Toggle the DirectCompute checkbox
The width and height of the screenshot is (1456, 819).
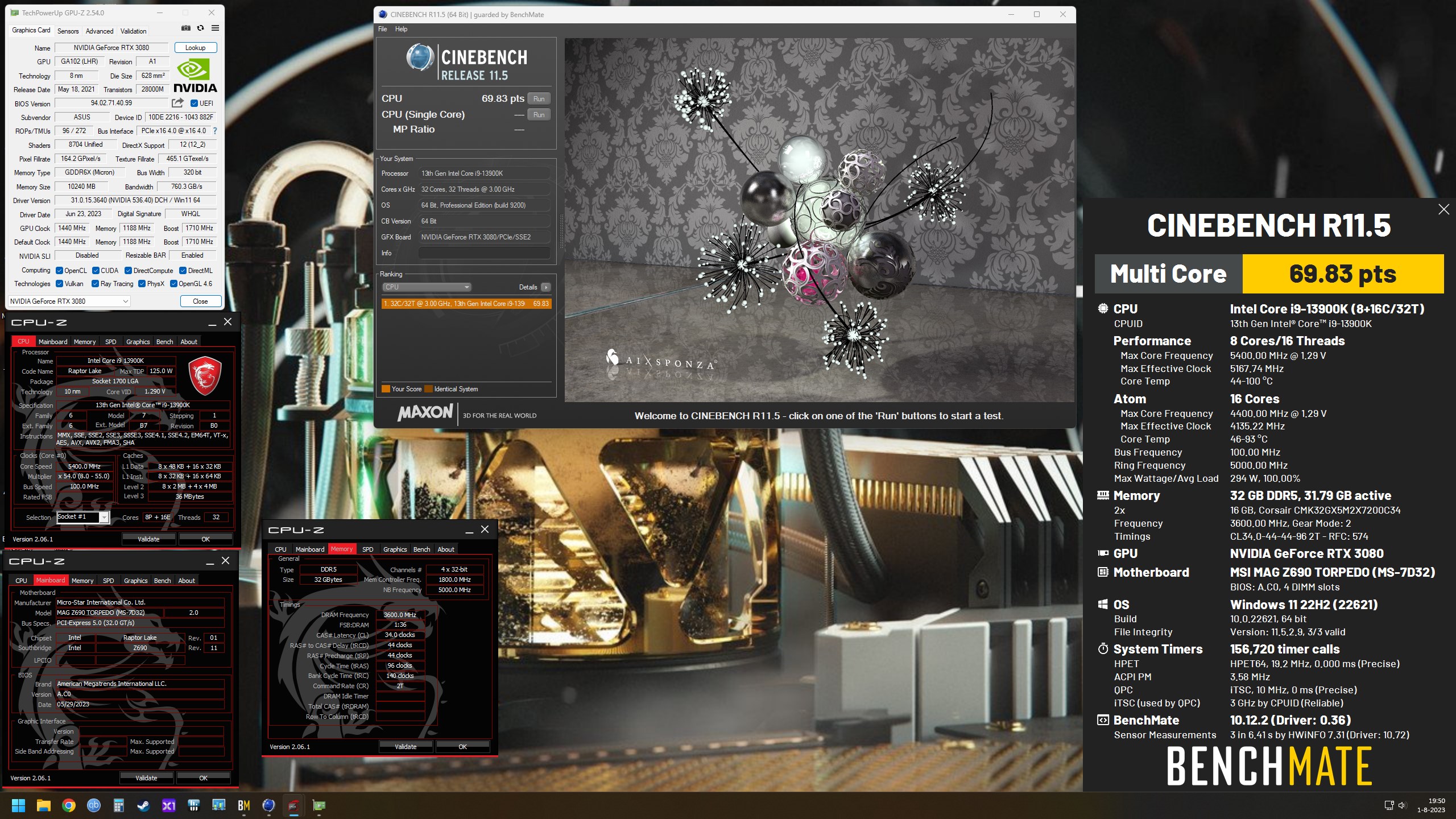128,270
